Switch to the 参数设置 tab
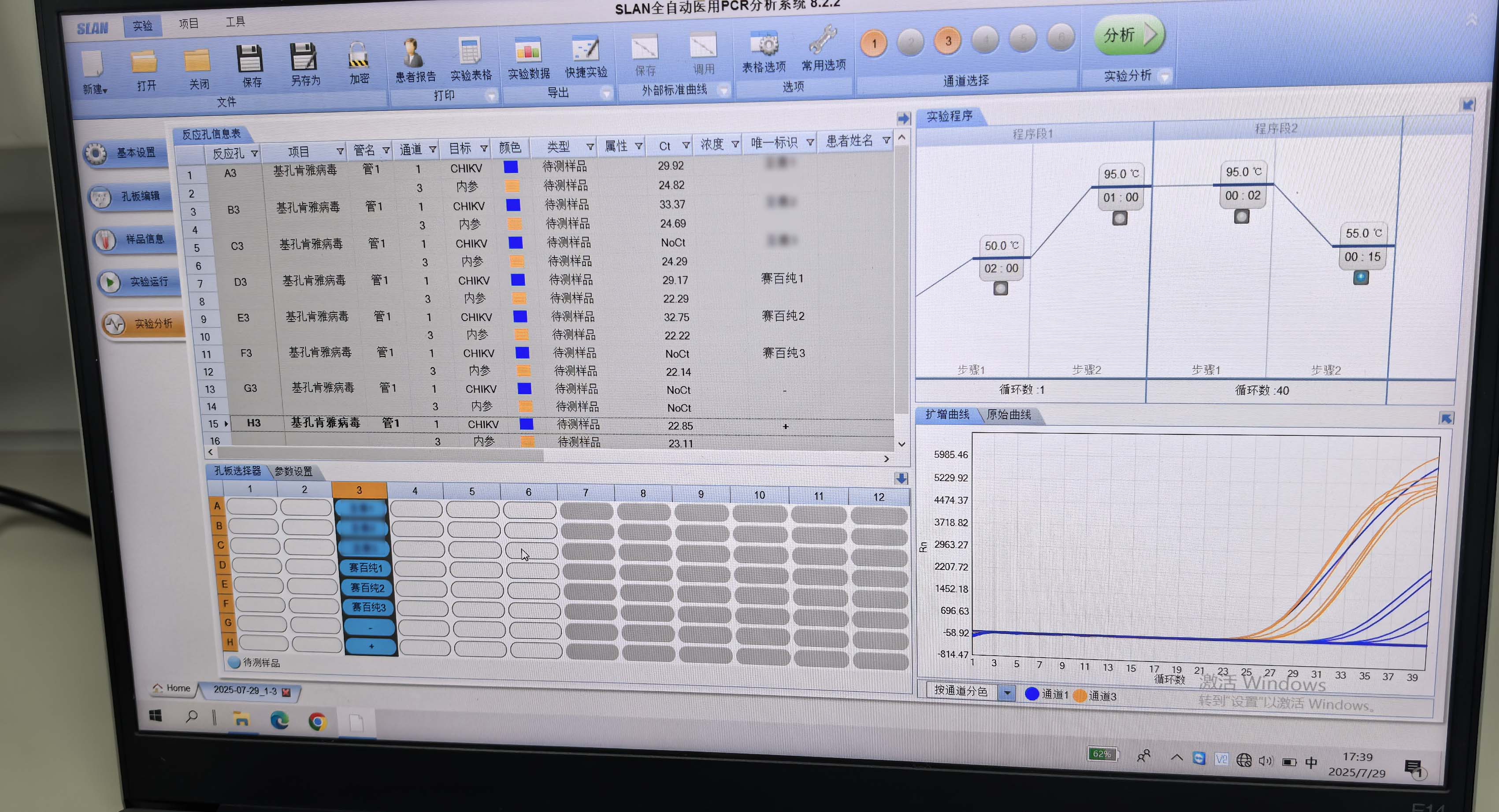The image size is (1499, 812). [293, 471]
